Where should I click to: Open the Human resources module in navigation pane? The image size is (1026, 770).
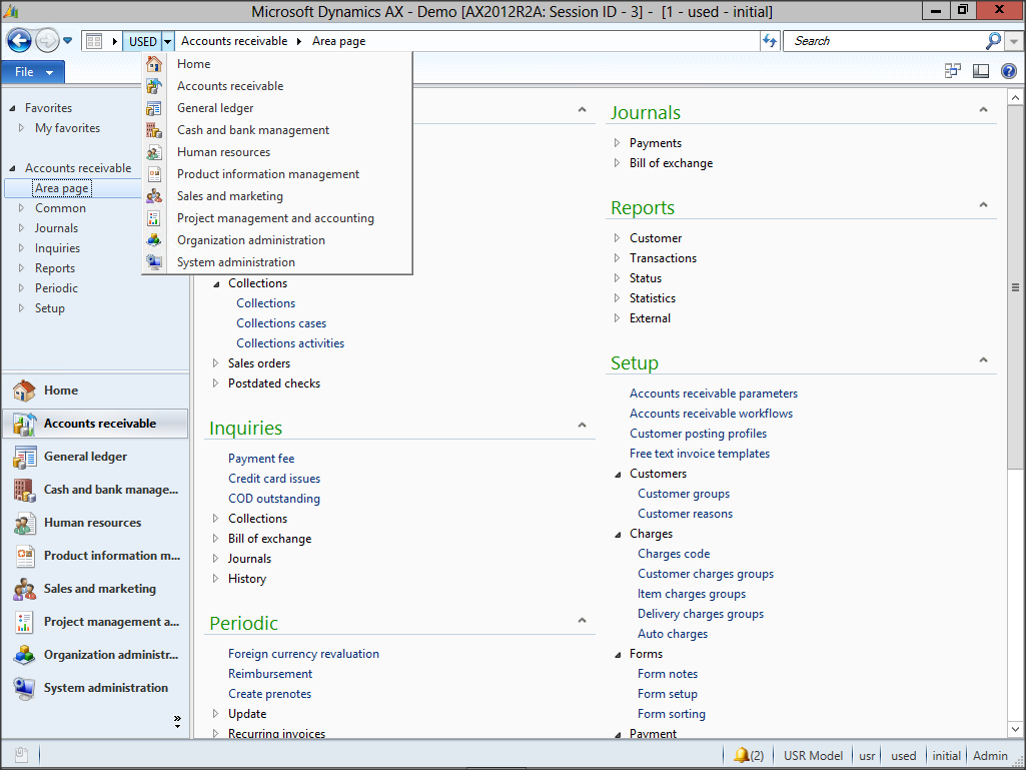(92, 523)
